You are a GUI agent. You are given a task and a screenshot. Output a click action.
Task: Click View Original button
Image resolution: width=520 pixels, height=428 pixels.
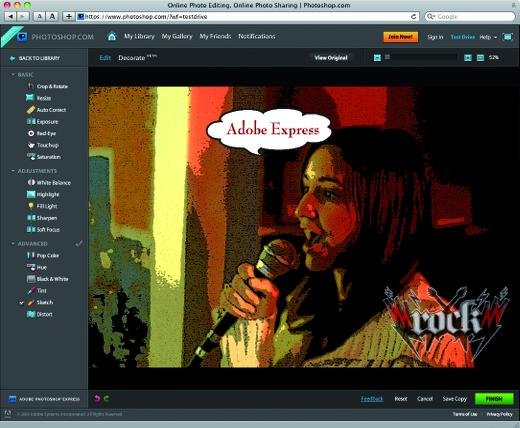(x=331, y=58)
